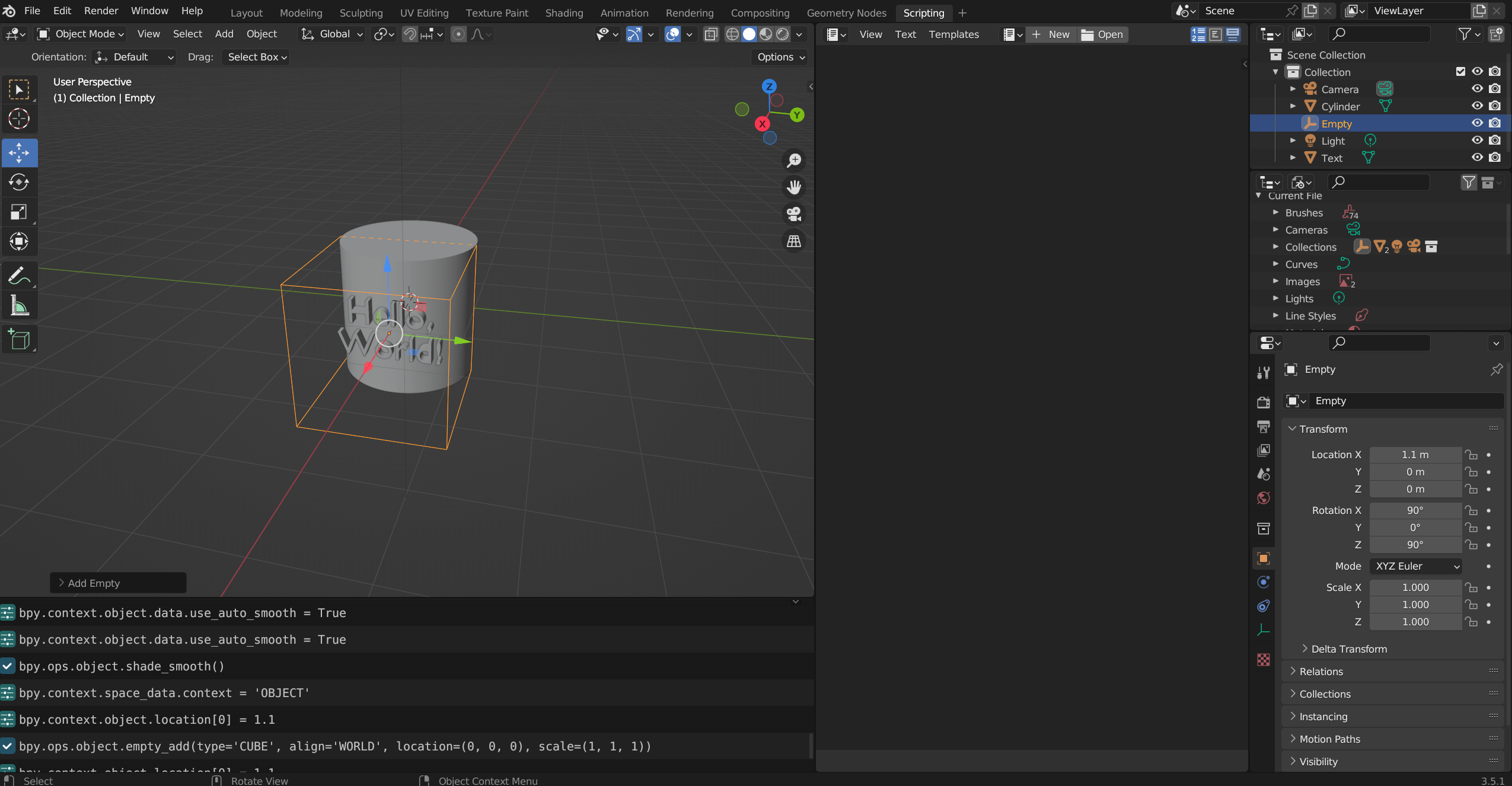Click the pan view hand icon
The height and width of the screenshot is (786, 1512).
pyautogui.click(x=793, y=187)
